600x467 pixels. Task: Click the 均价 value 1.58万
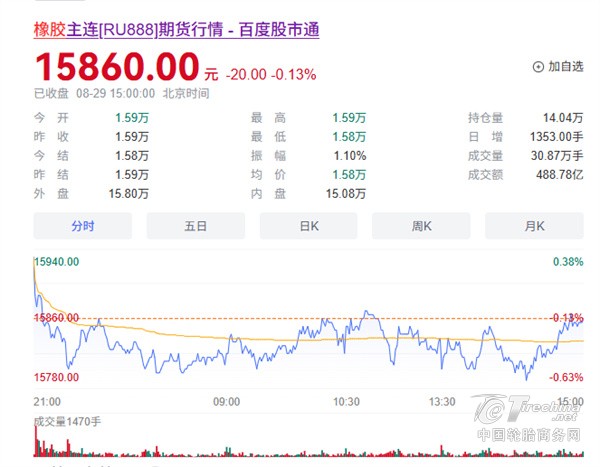click(349, 175)
